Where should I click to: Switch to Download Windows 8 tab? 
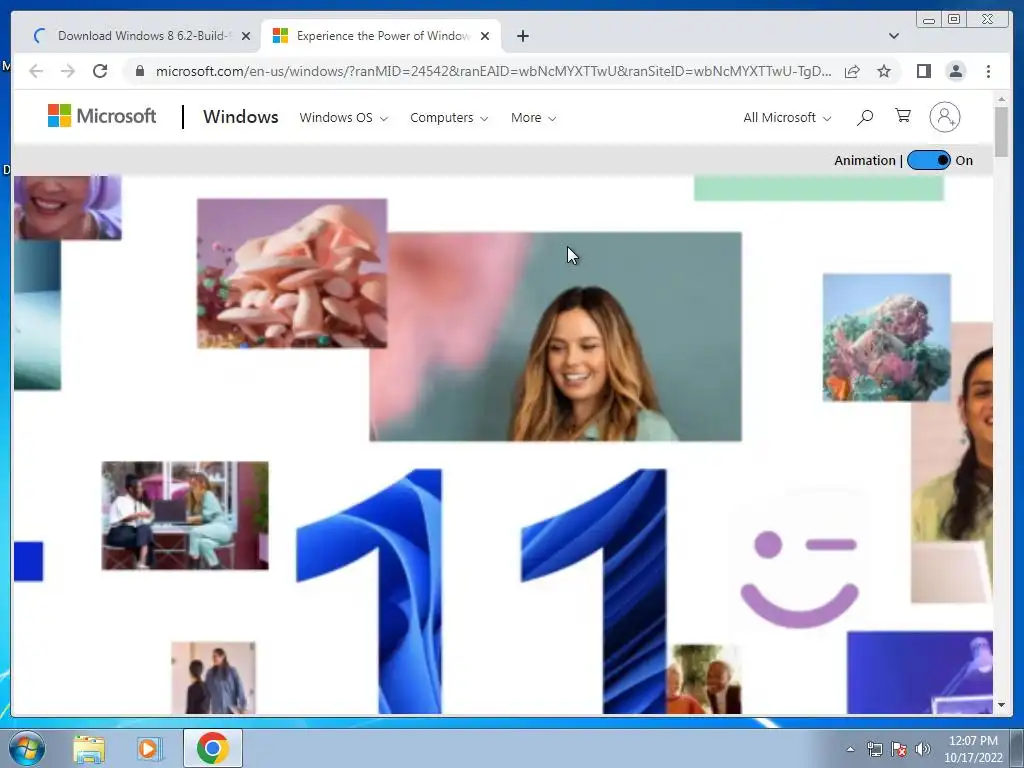tap(139, 36)
